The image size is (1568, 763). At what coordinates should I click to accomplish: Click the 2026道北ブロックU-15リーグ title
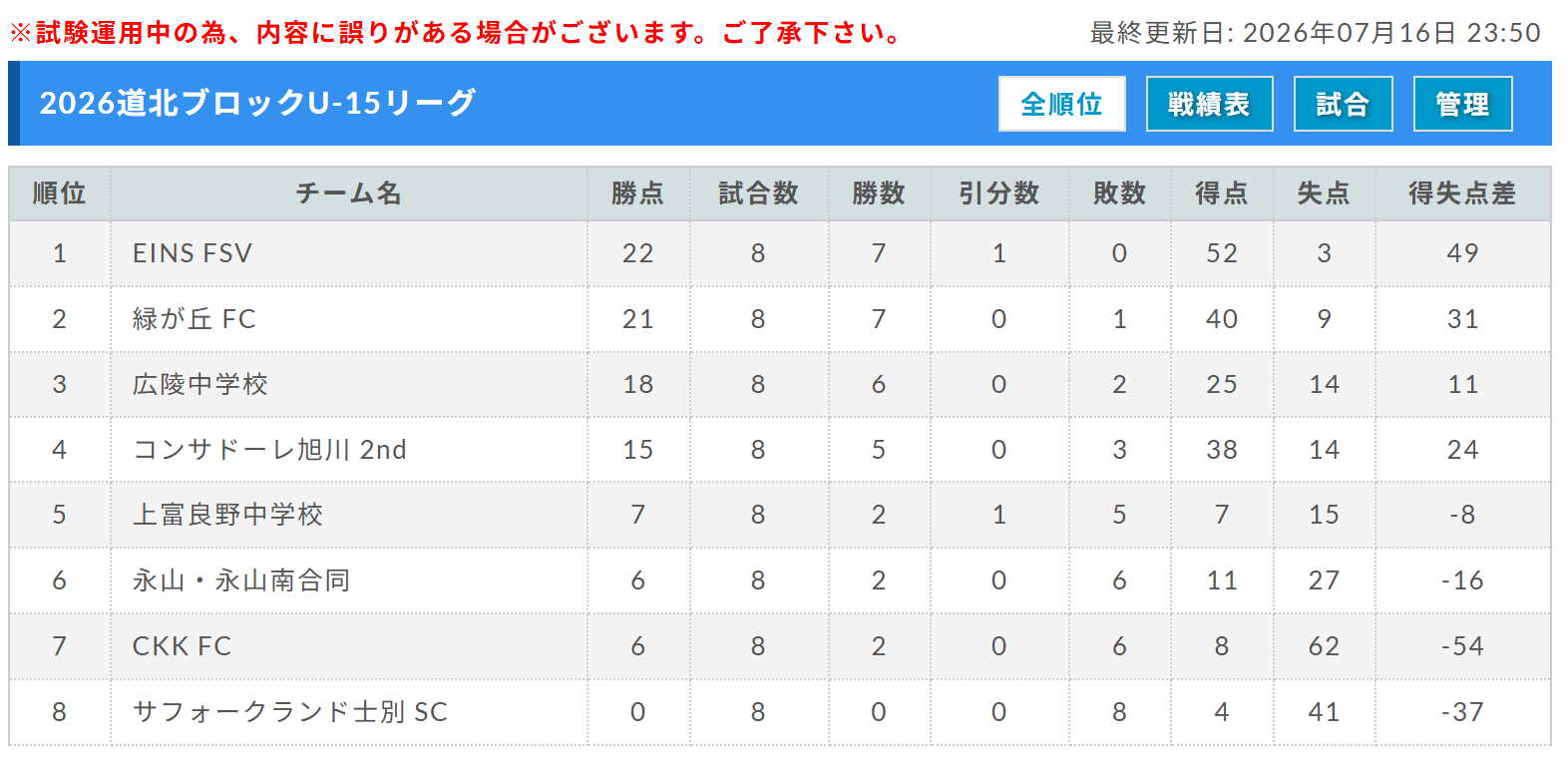[x=258, y=103]
